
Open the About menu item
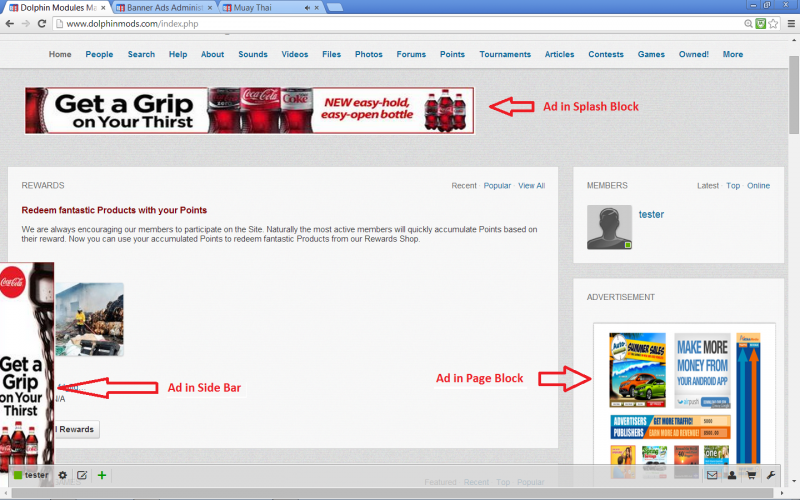tap(212, 54)
